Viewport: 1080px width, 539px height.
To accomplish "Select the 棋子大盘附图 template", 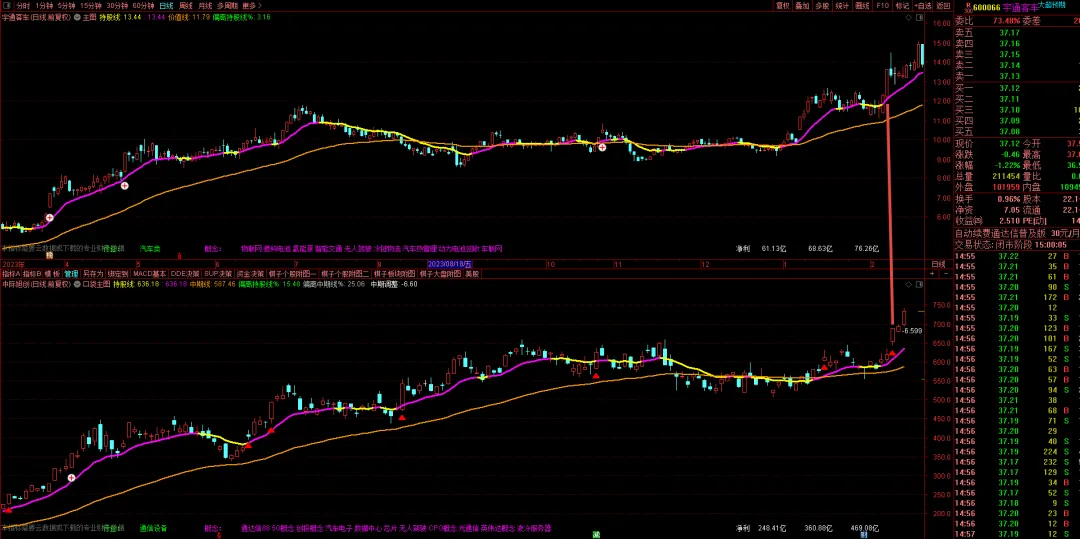I will pos(440,273).
